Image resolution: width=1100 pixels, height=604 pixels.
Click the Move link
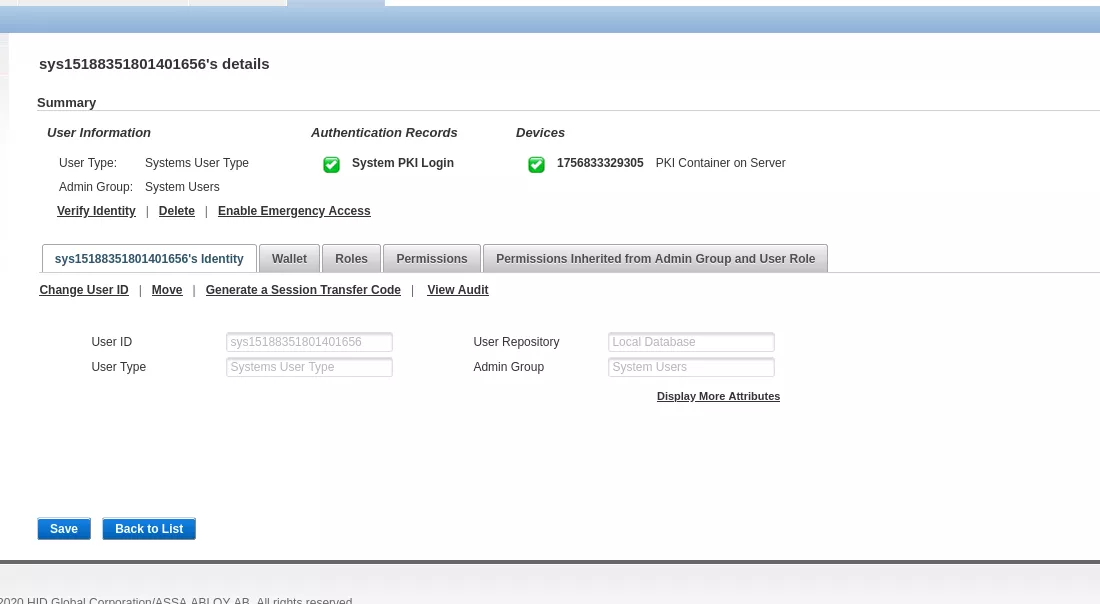point(167,290)
